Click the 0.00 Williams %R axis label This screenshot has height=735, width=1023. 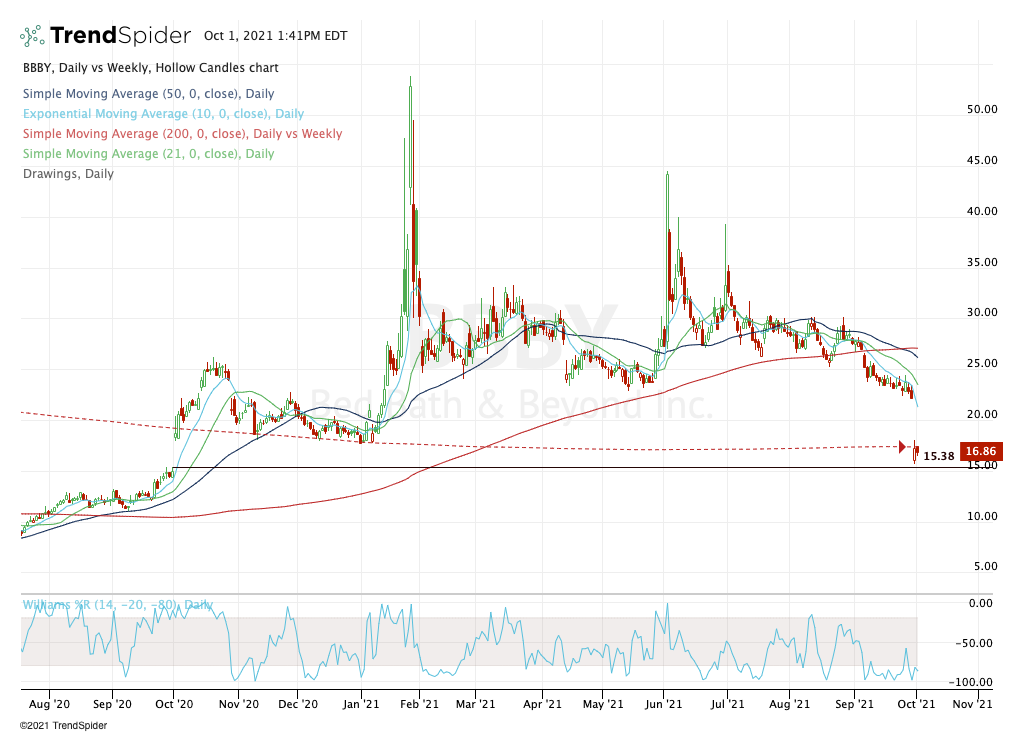coord(981,604)
